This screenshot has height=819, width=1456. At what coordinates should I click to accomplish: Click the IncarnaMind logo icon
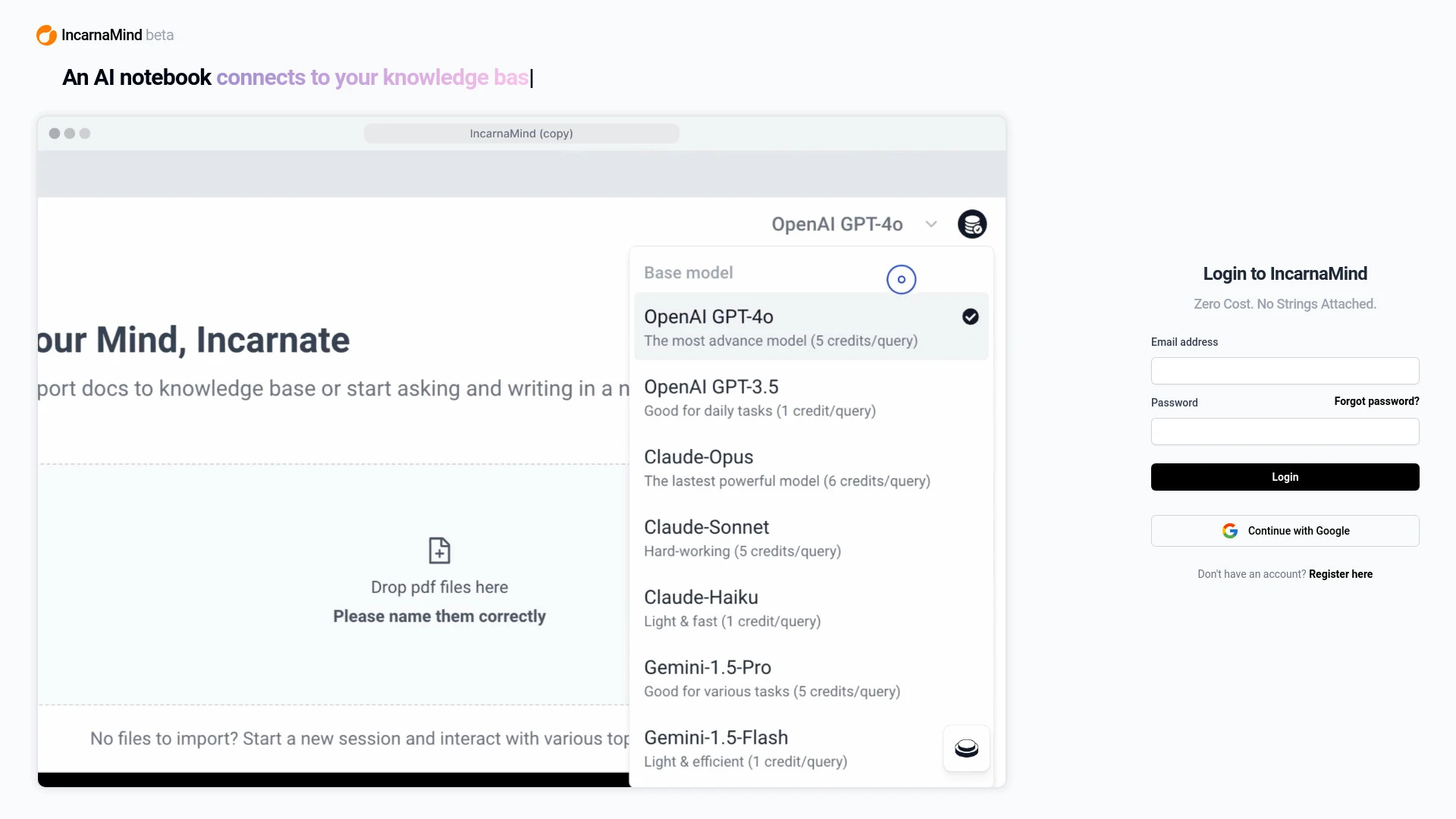click(46, 35)
